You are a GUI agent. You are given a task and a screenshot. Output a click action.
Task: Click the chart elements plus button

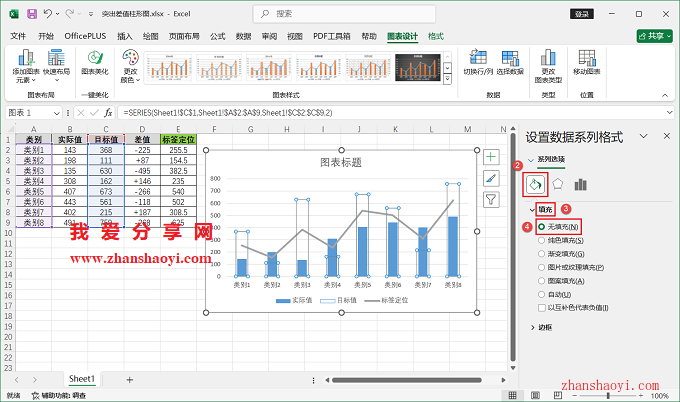(491, 157)
